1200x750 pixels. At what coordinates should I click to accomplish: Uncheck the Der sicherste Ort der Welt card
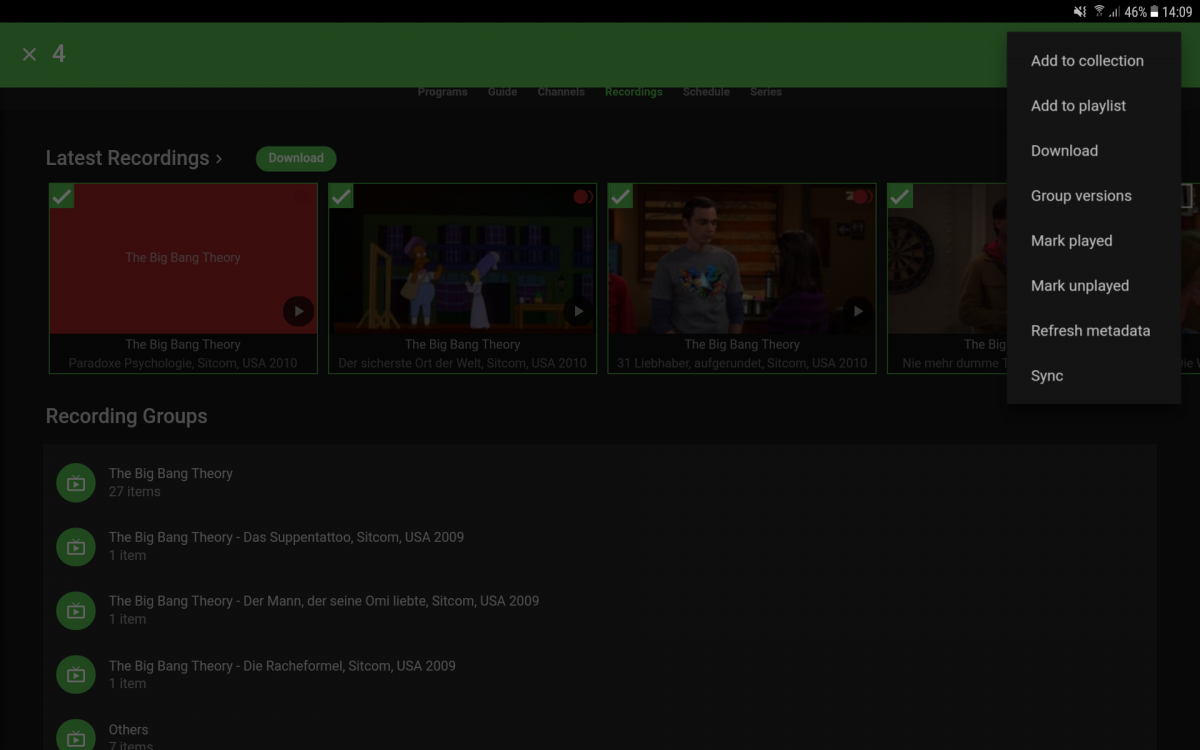[x=341, y=196]
